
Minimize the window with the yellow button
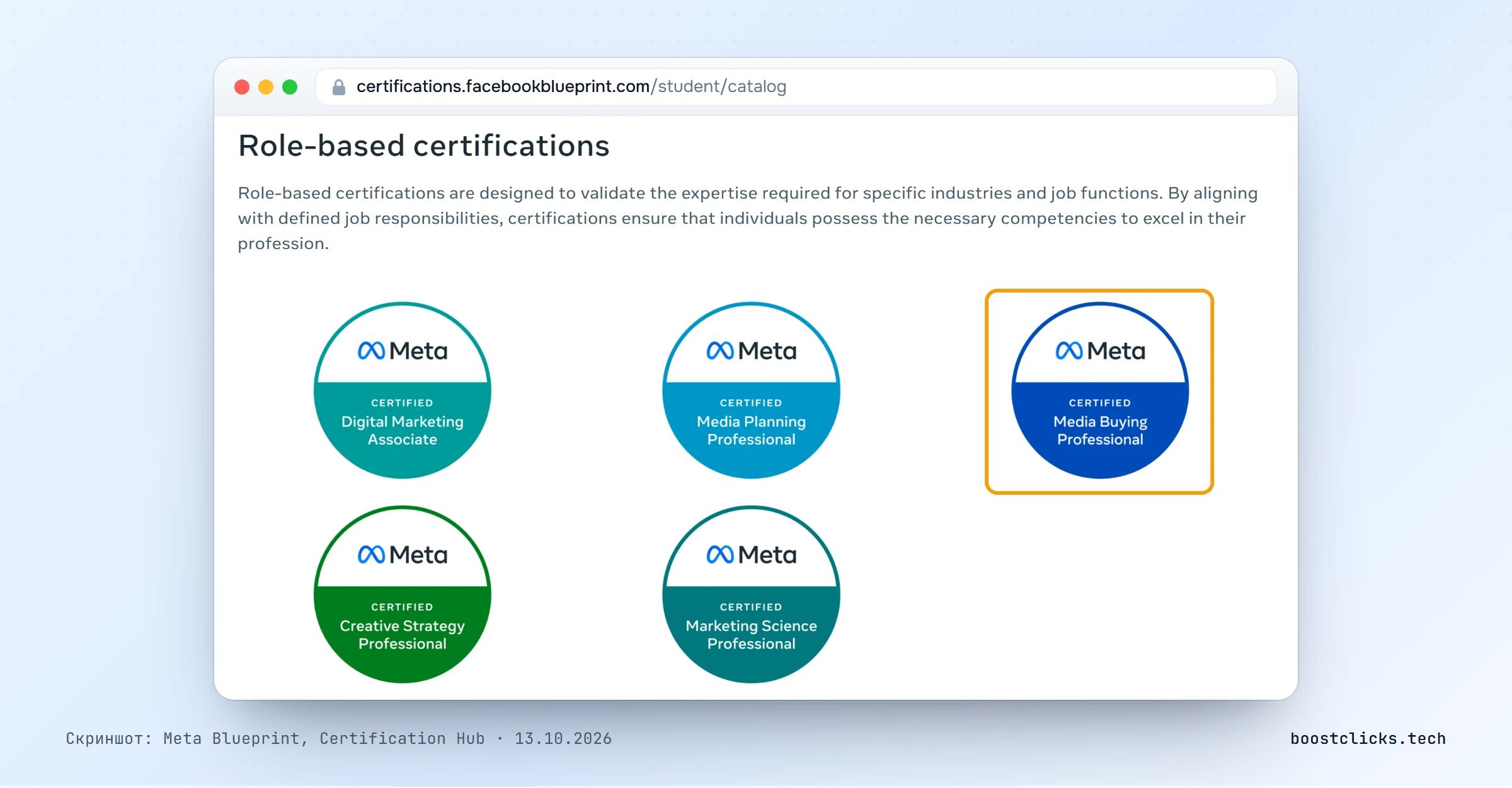tap(266, 87)
